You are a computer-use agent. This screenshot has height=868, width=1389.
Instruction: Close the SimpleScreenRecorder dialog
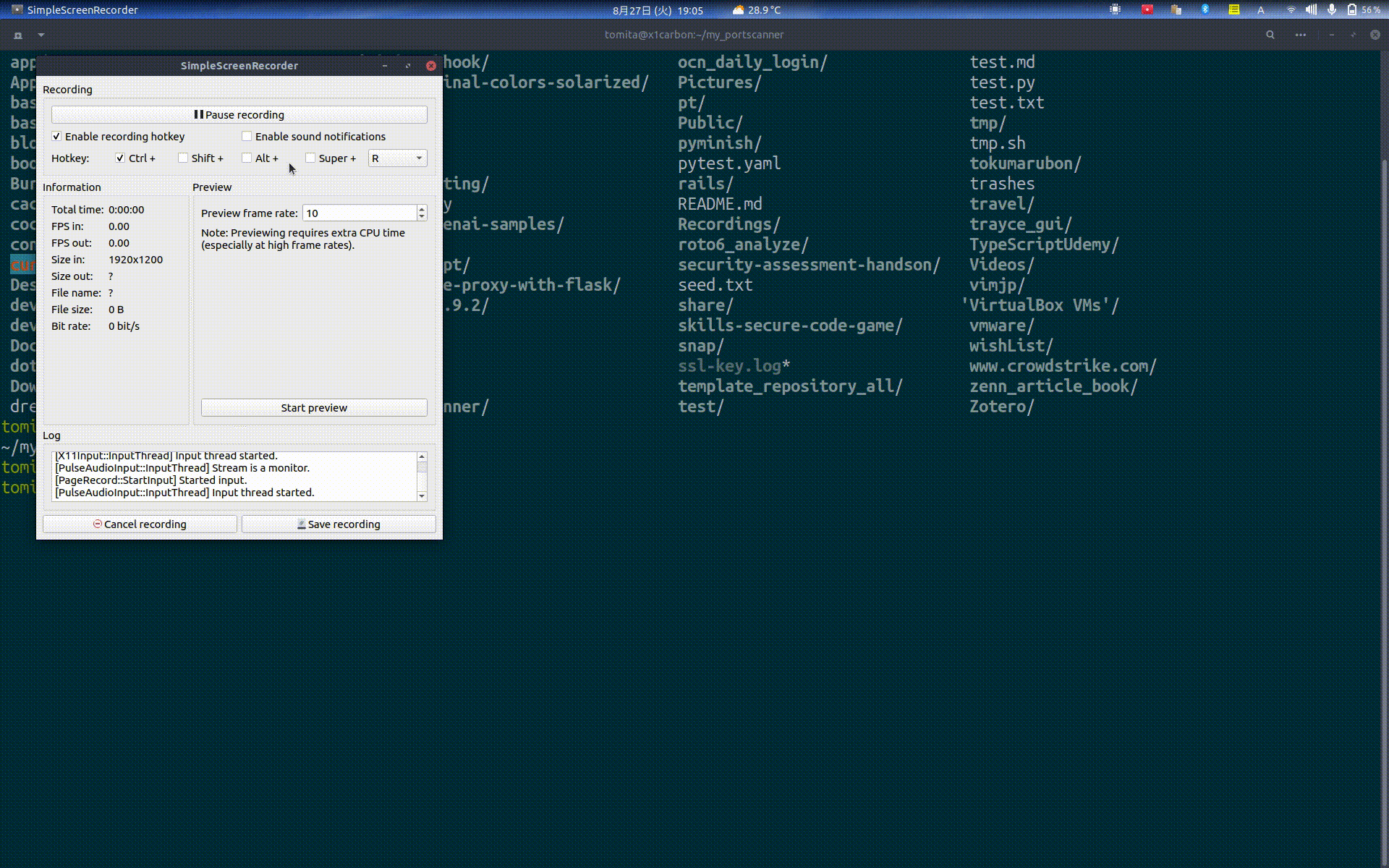tap(431, 65)
